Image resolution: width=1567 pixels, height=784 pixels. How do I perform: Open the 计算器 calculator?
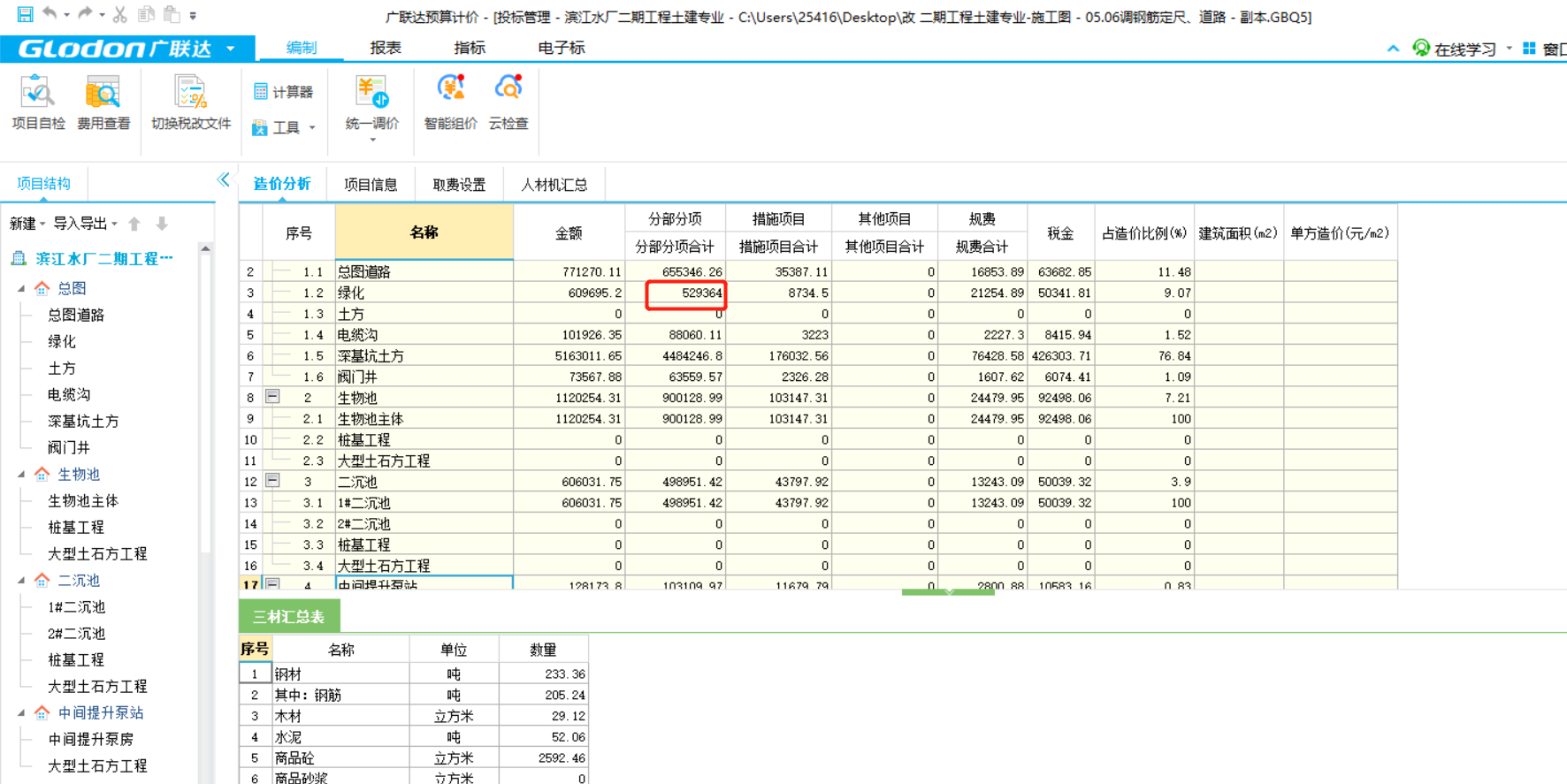point(283,92)
